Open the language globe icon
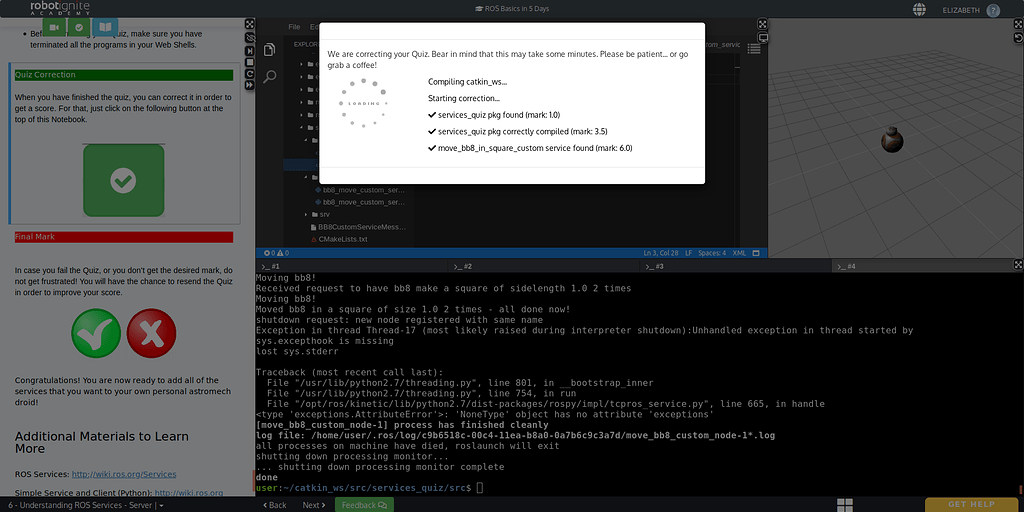Image resolution: width=1024 pixels, height=512 pixels. click(x=920, y=10)
